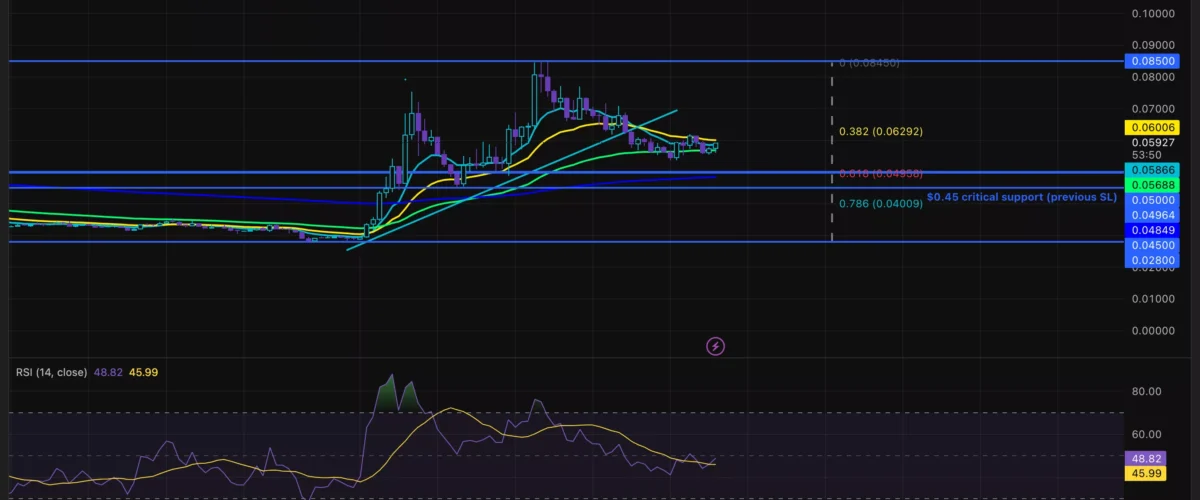Select the 0.08500 price label on axis
The height and width of the screenshot is (500, 1200).
[x=1152, y=61]
